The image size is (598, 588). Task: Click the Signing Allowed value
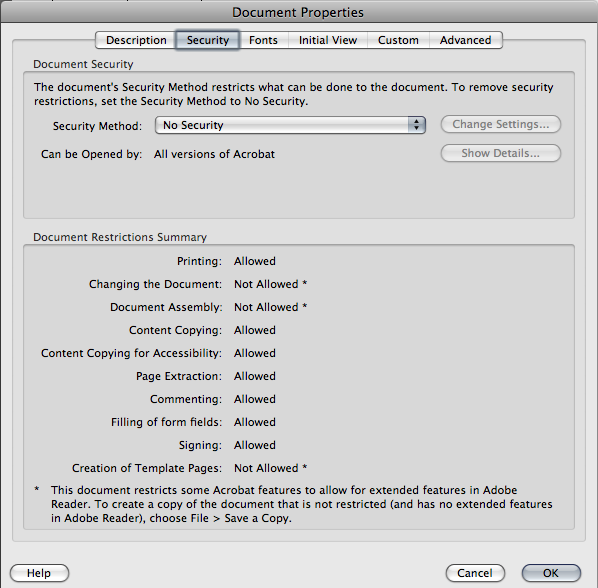pos(255,445)
